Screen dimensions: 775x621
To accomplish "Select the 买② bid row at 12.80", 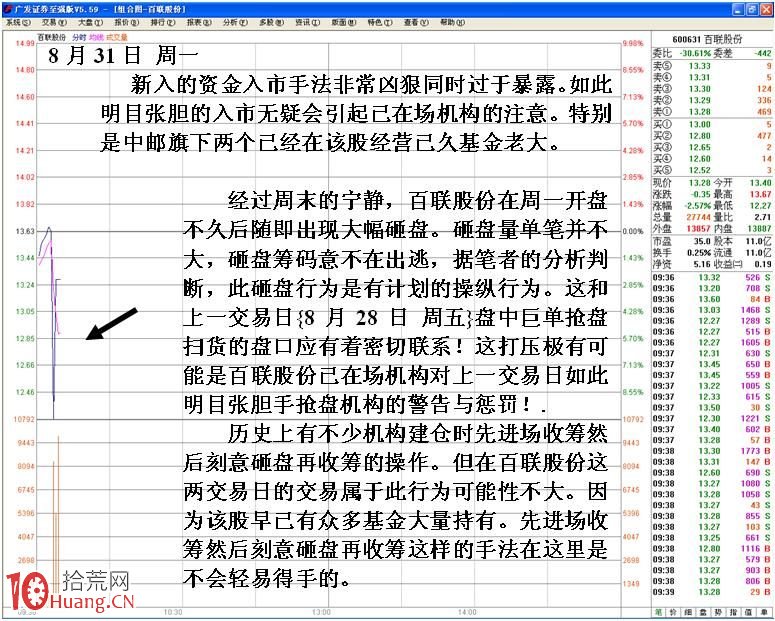I will (712, 135).
